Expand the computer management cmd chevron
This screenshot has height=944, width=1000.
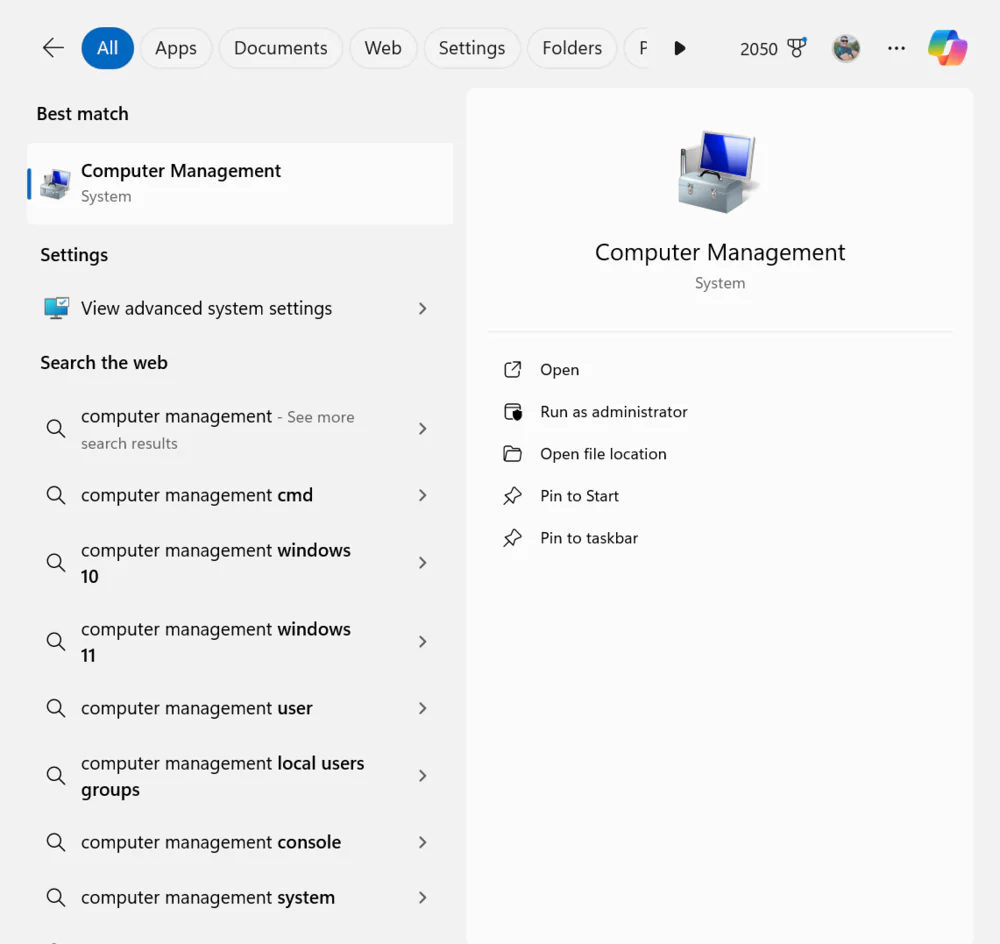click(422, 495)
